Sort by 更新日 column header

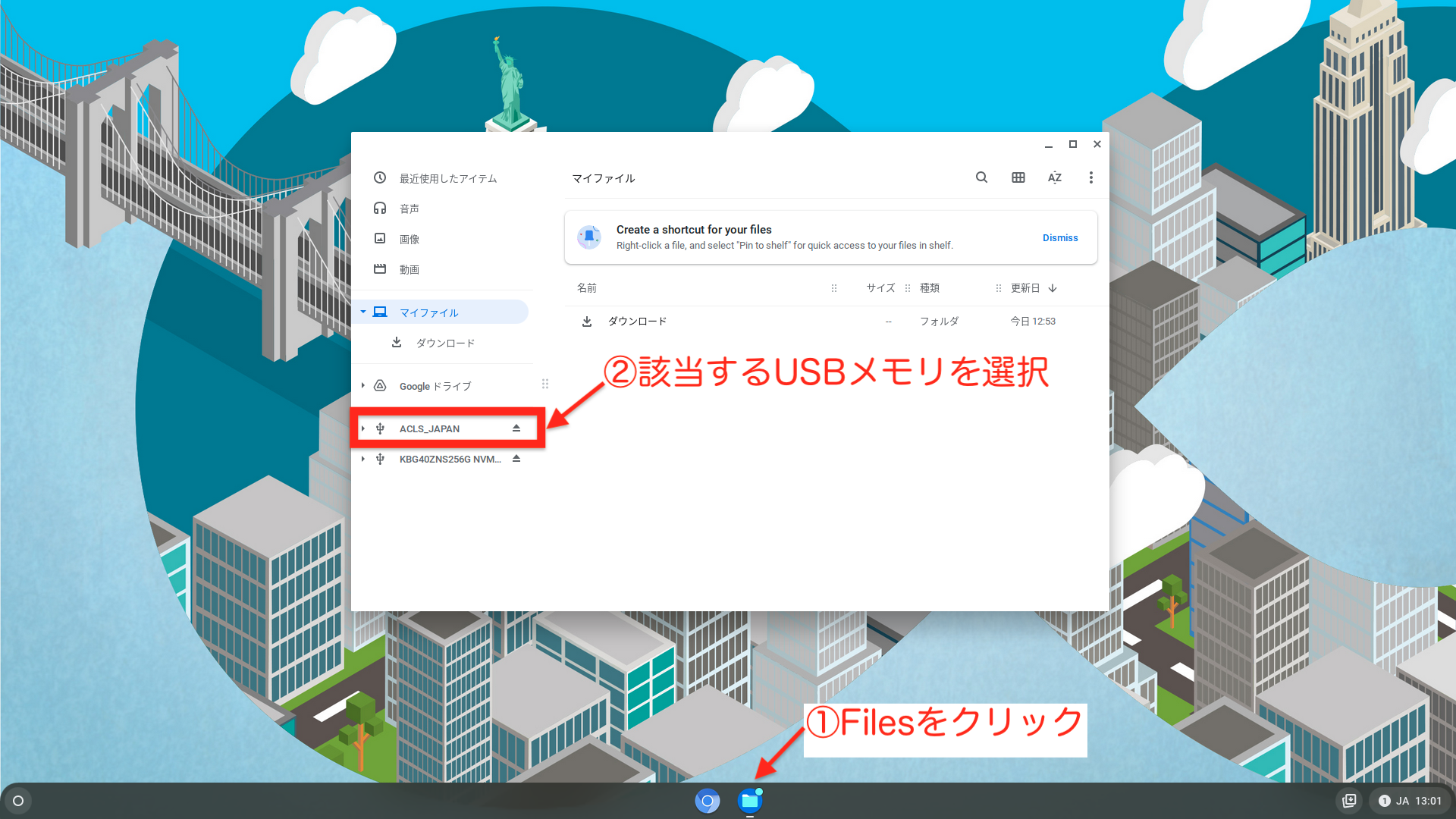coord(1025,288)
